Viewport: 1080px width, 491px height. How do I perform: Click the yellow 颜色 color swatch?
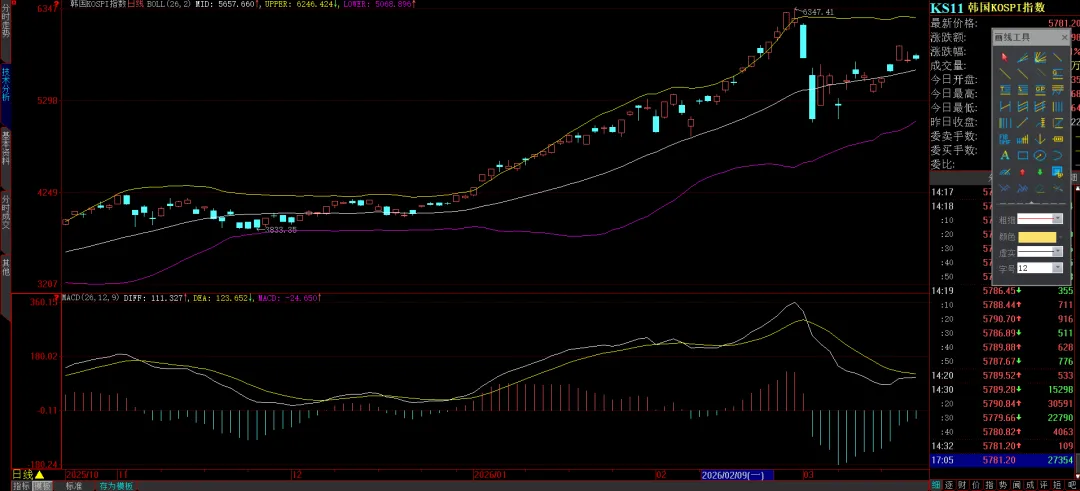[1037, 237]
